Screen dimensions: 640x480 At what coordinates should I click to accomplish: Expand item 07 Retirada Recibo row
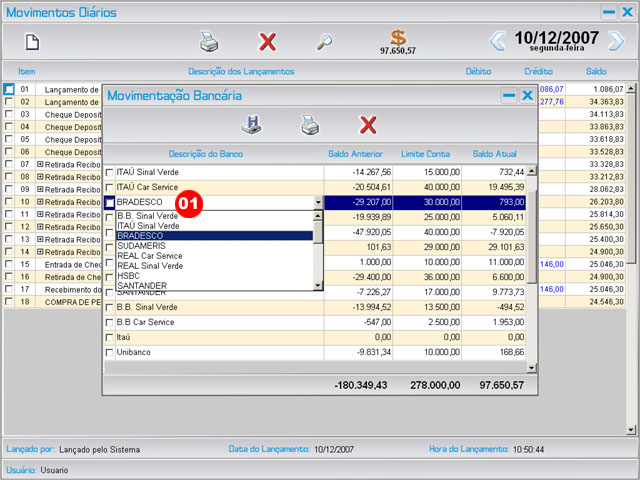[x=40, y=164]
